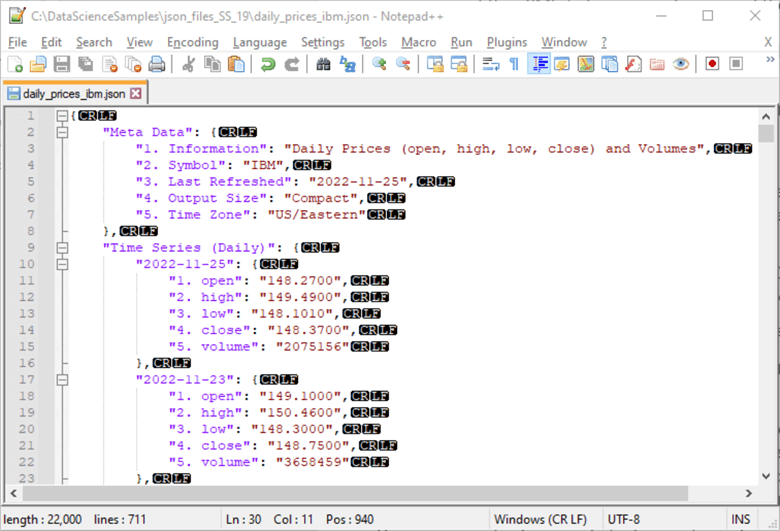
Task: Select the daily_prices_ibm.json tab
Action: 74,94
